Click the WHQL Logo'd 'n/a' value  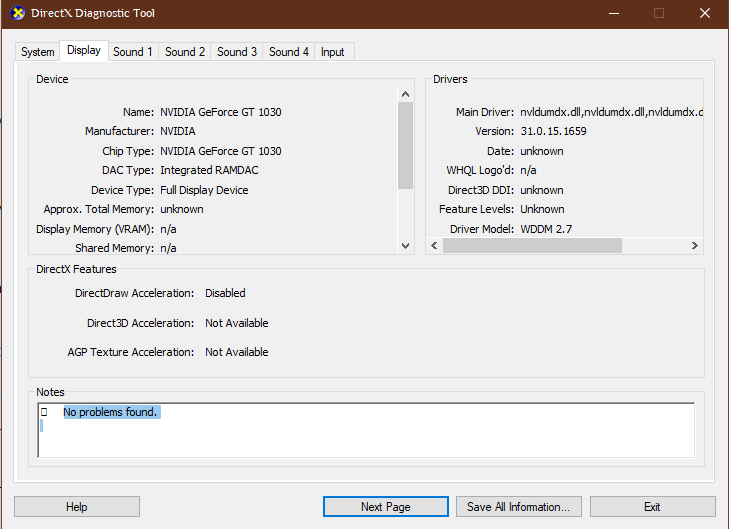(x=528, y=171)
